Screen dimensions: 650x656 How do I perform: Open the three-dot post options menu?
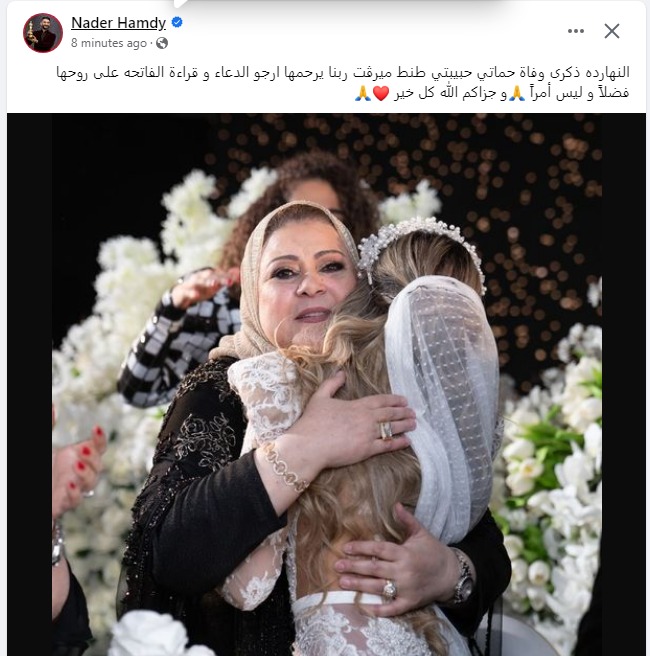pyautogui.click(x=576, y=31)
